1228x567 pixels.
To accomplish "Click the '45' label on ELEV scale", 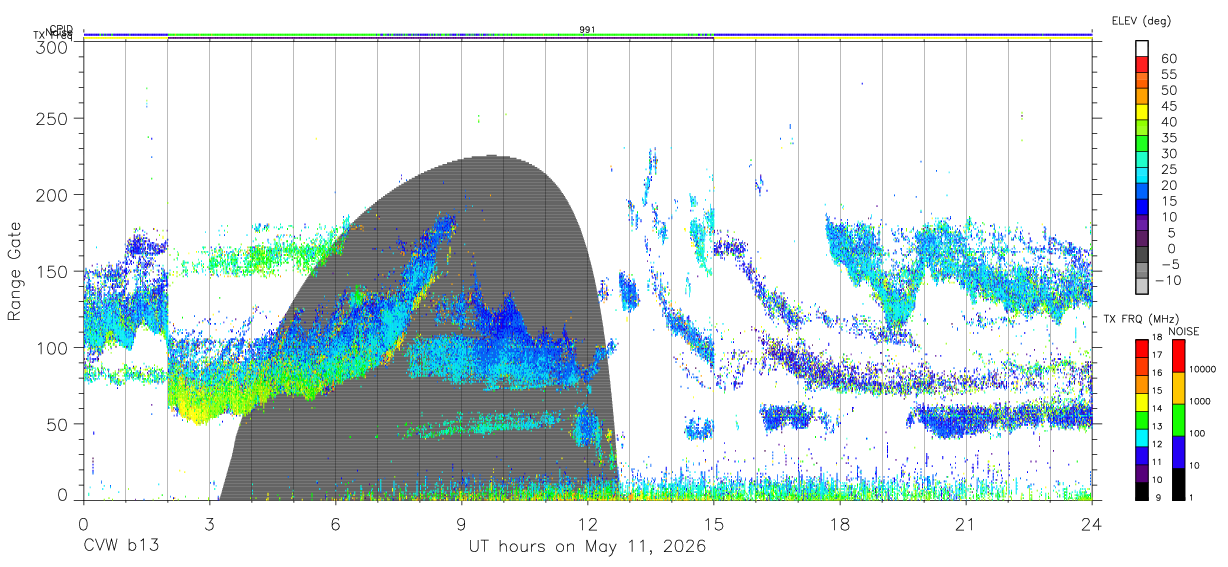I will click(1168, 106).
